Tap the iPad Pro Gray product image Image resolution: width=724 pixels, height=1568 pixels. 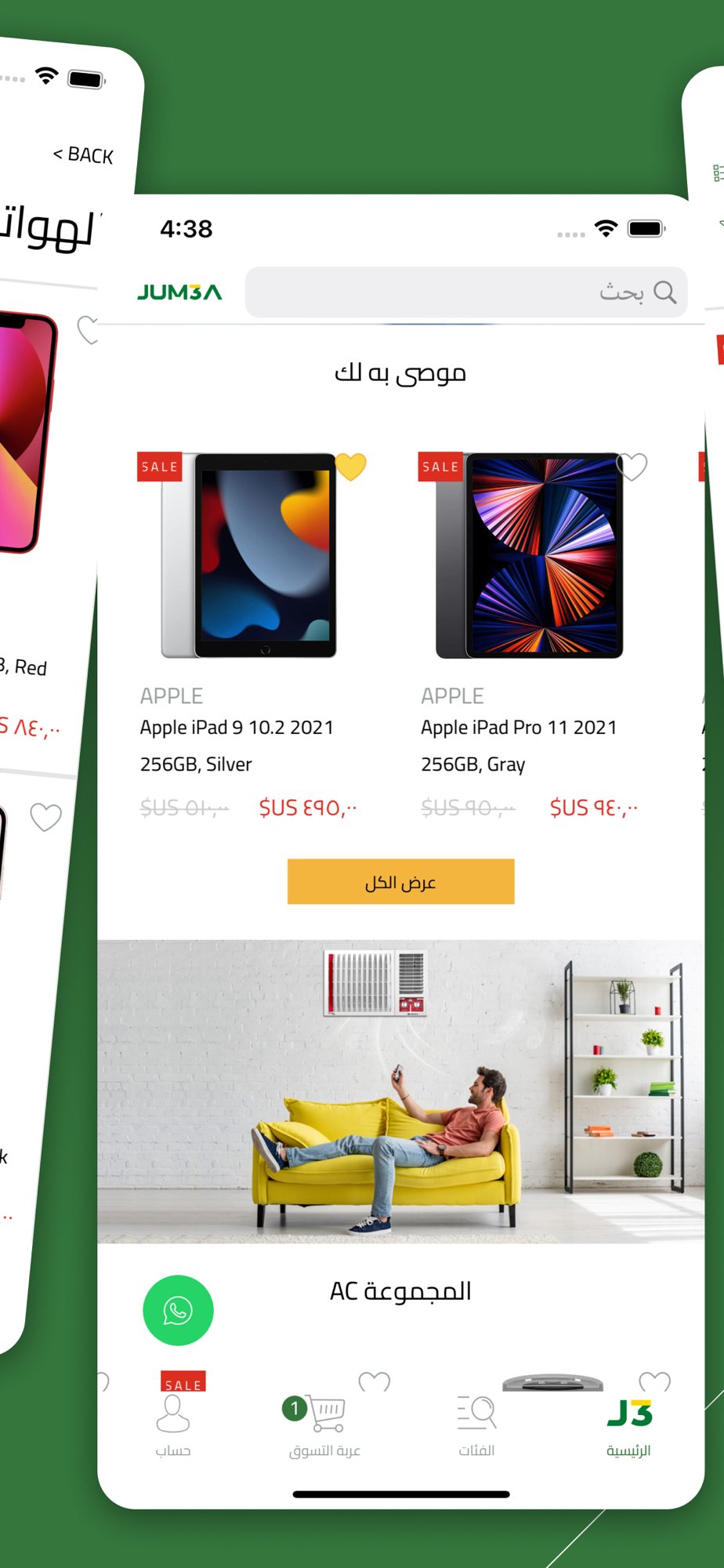(530, 555)
